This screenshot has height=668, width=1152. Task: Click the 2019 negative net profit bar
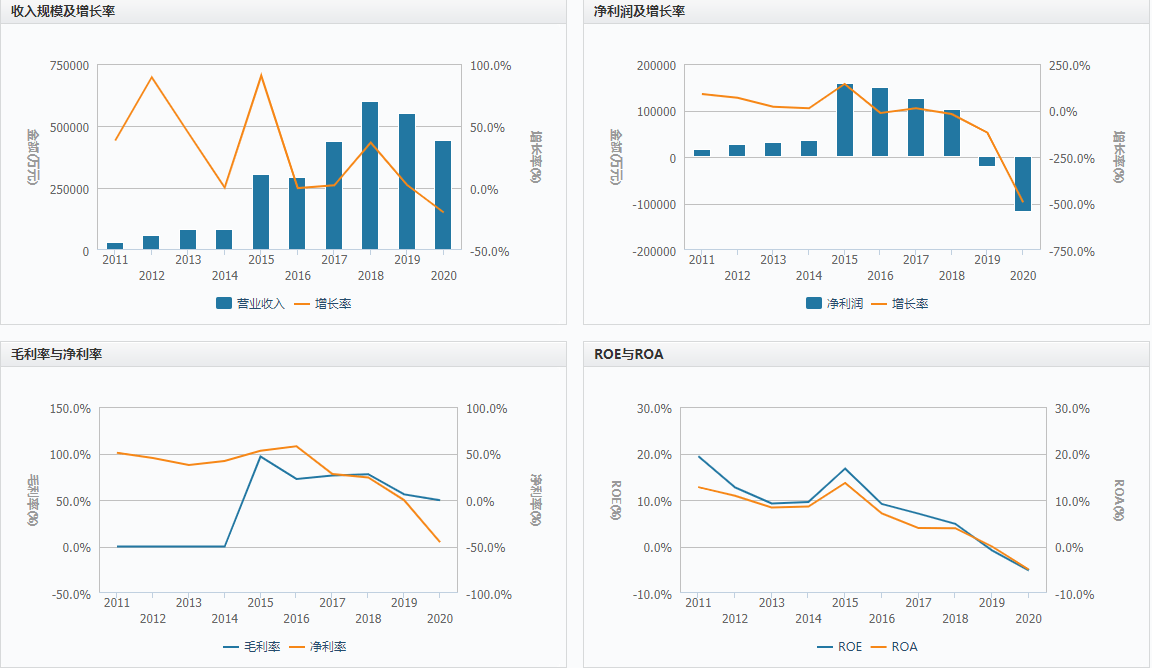987,162
